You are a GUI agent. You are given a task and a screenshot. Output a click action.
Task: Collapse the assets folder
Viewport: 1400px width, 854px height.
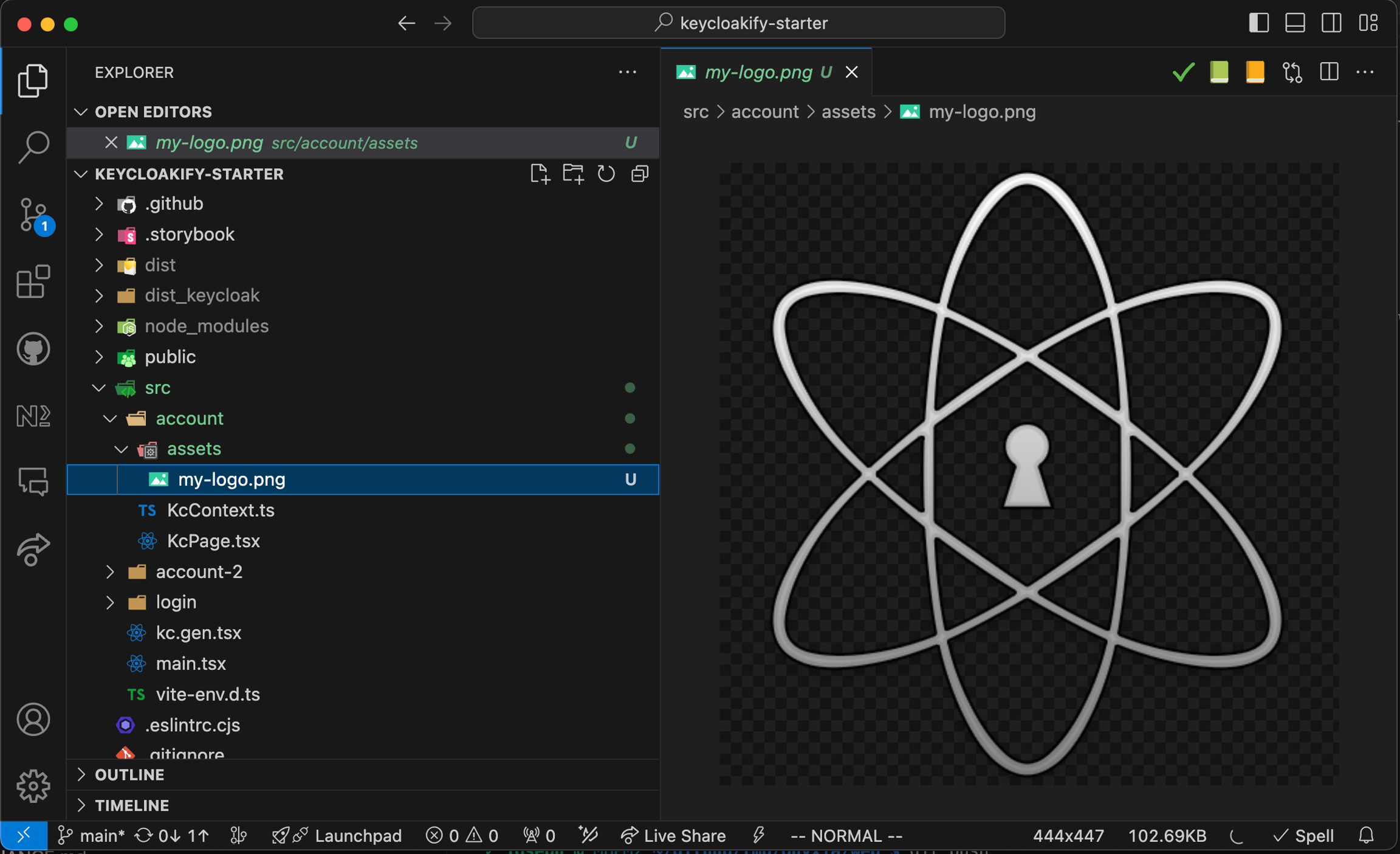pyautogui.click(x=122, y=449)
